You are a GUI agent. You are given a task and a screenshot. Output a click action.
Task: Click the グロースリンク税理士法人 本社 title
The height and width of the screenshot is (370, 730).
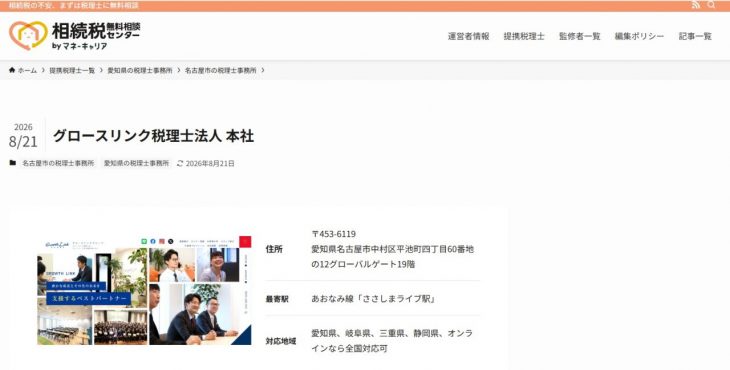154,136
